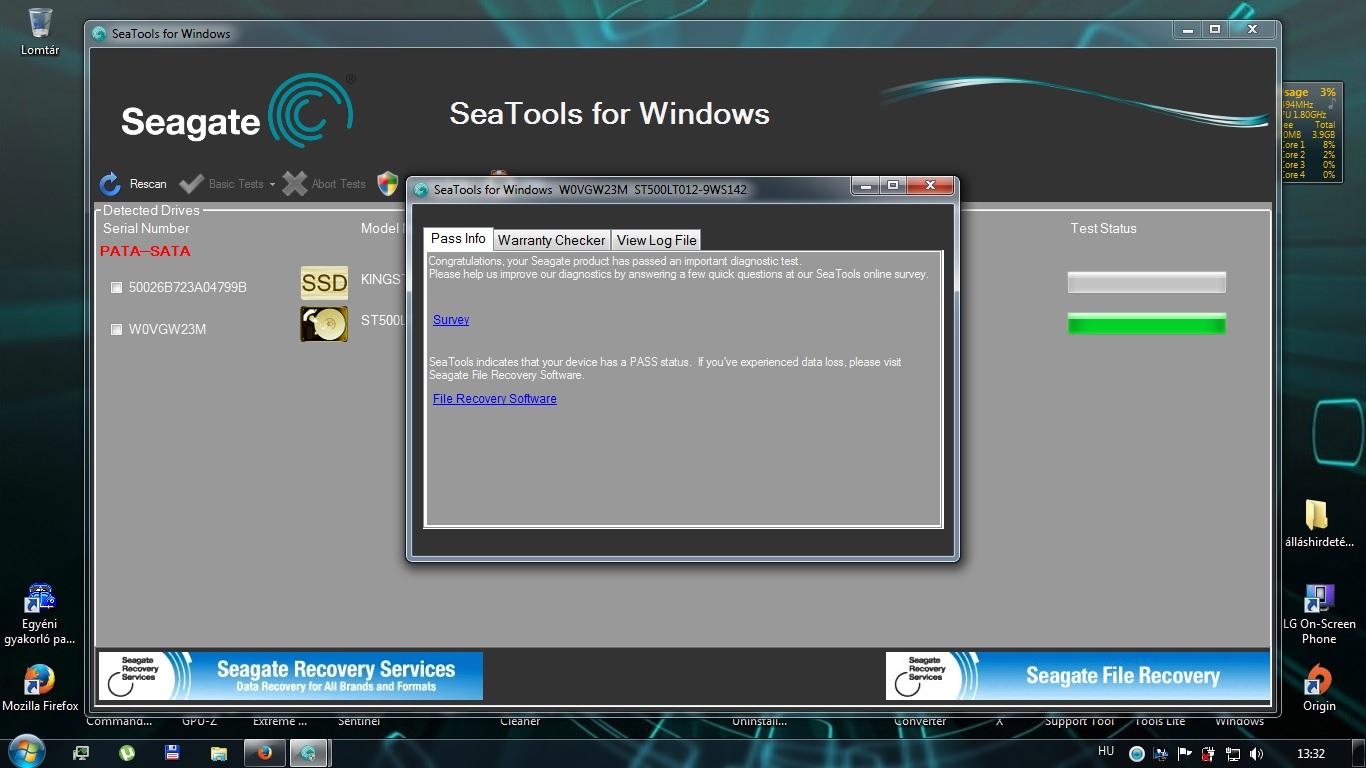
Task: Open the File Recovery Software link
Action: coord(494,399)
